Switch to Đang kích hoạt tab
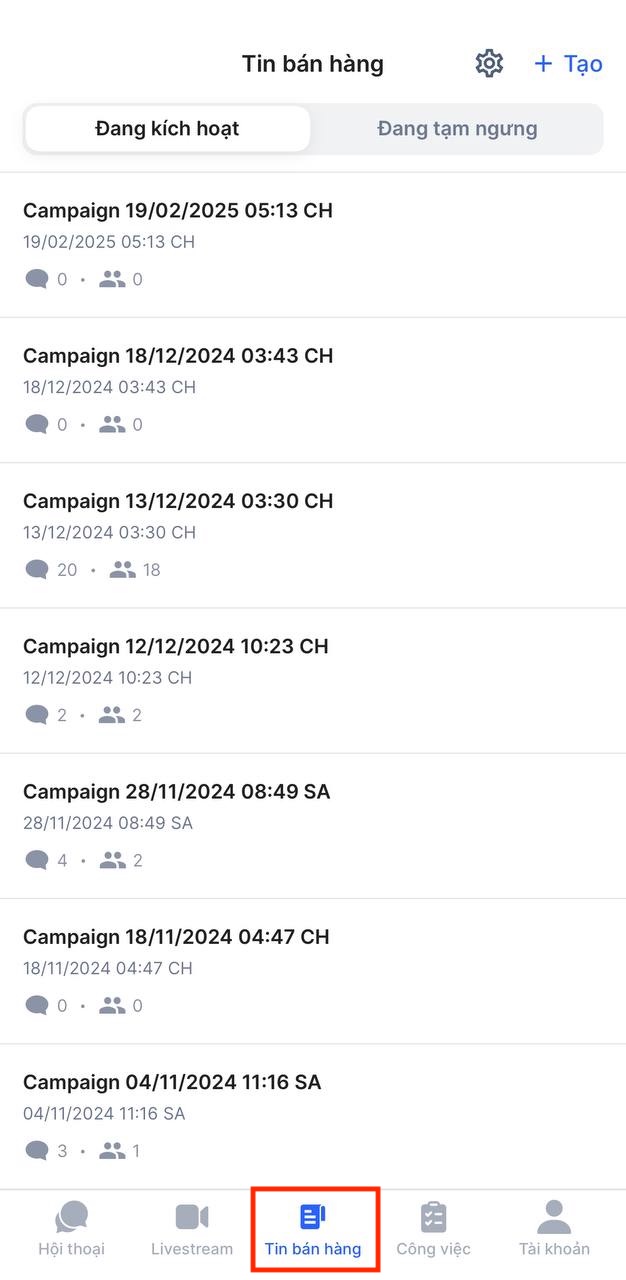This screenshot has height=1280, width=626. pyautogui.click(x=167, y=129)
